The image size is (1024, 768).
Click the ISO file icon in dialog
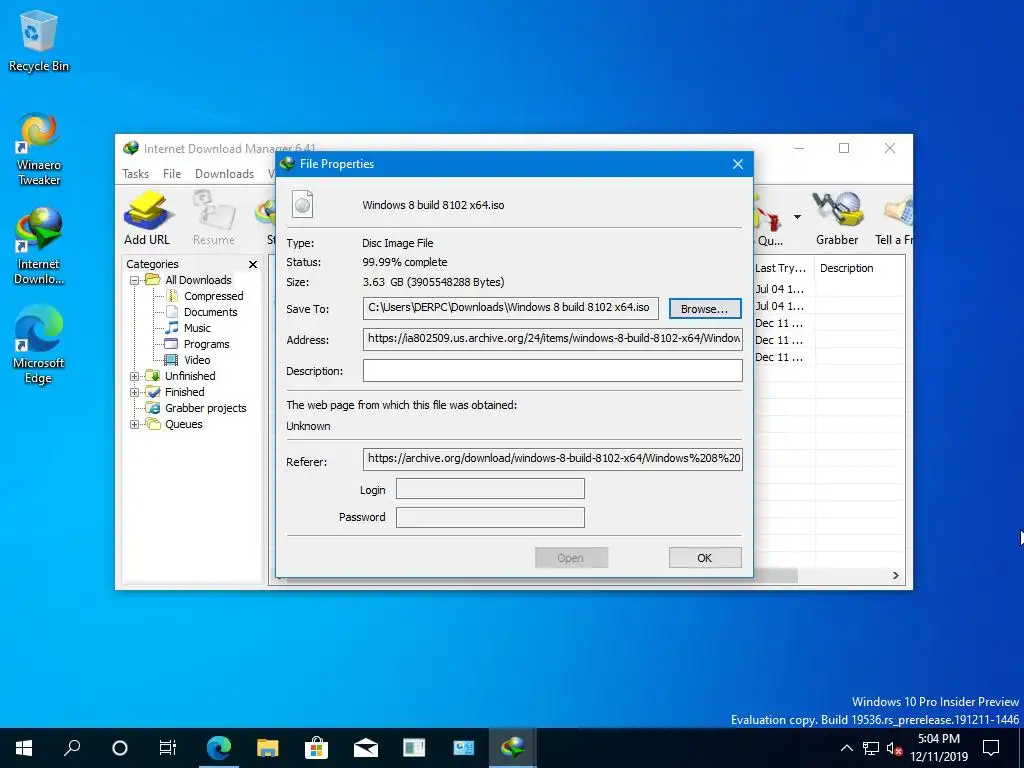tap(302, 204)
